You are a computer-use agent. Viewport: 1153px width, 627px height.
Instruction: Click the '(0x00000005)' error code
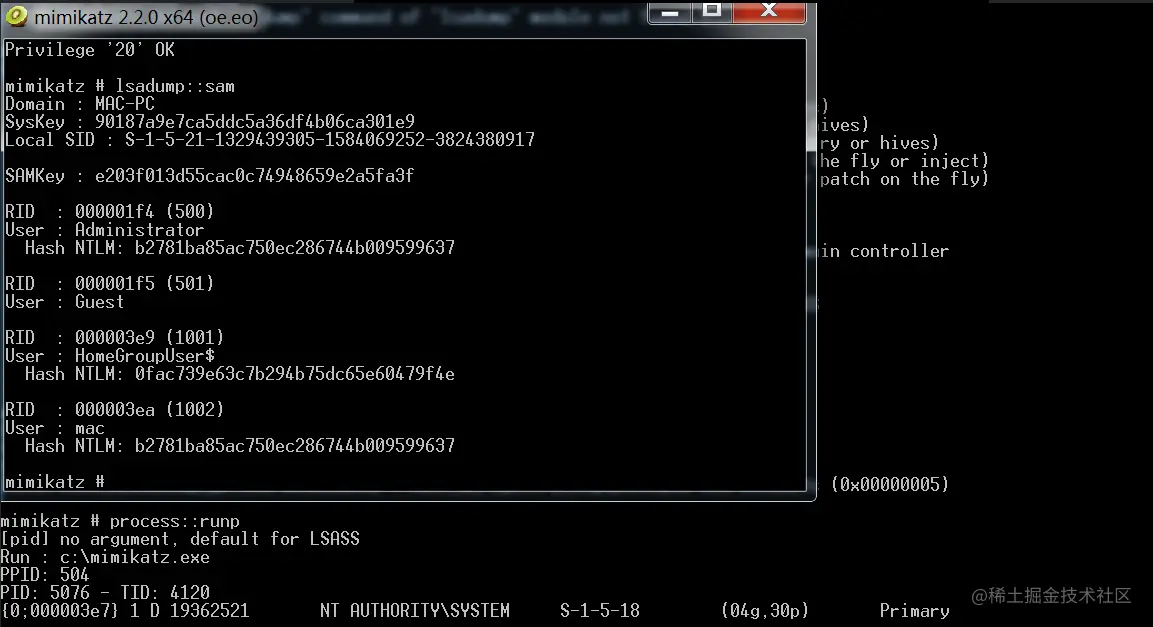pos(890,484)
